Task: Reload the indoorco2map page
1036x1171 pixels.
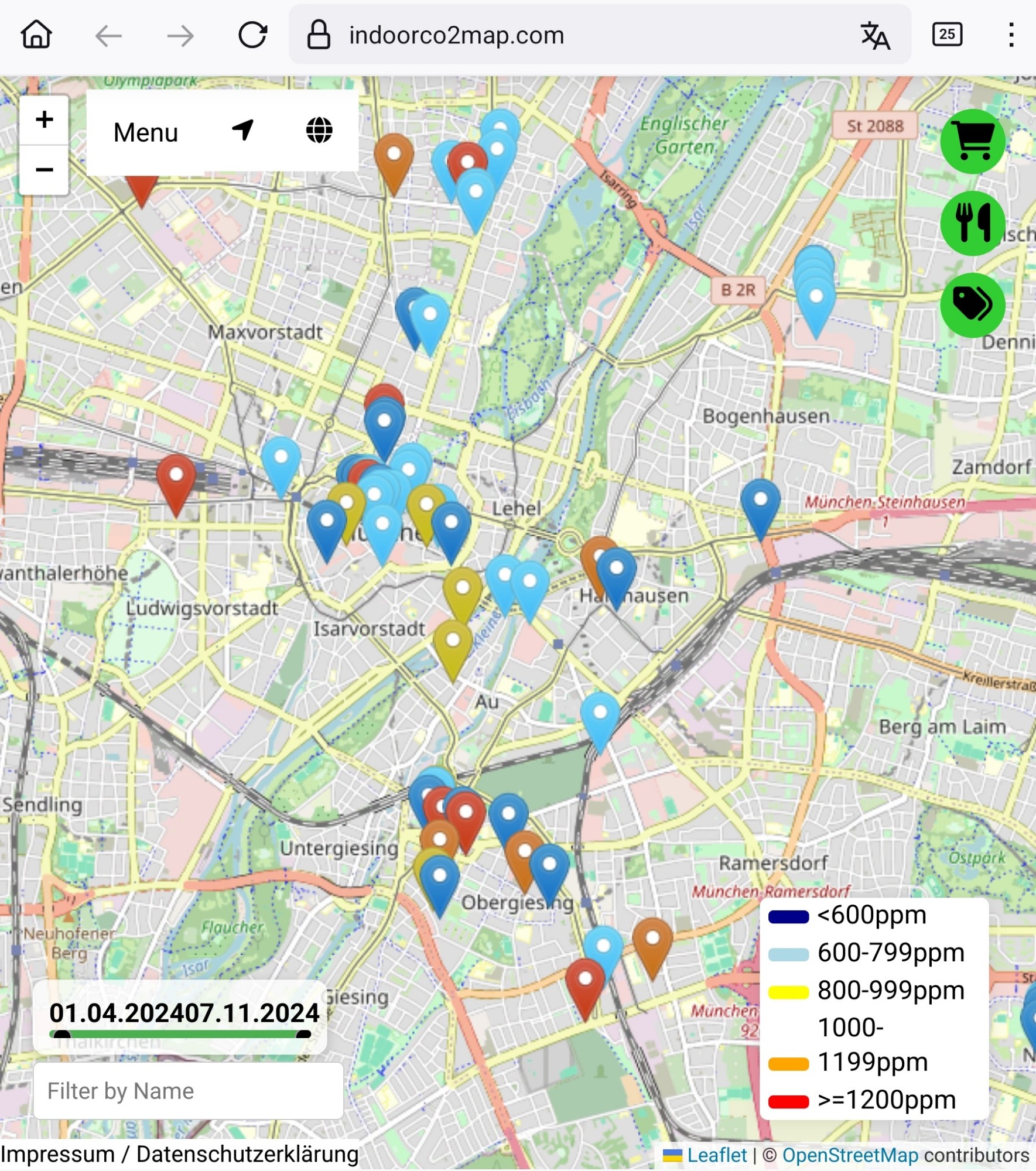Action: tap(252, 35)
